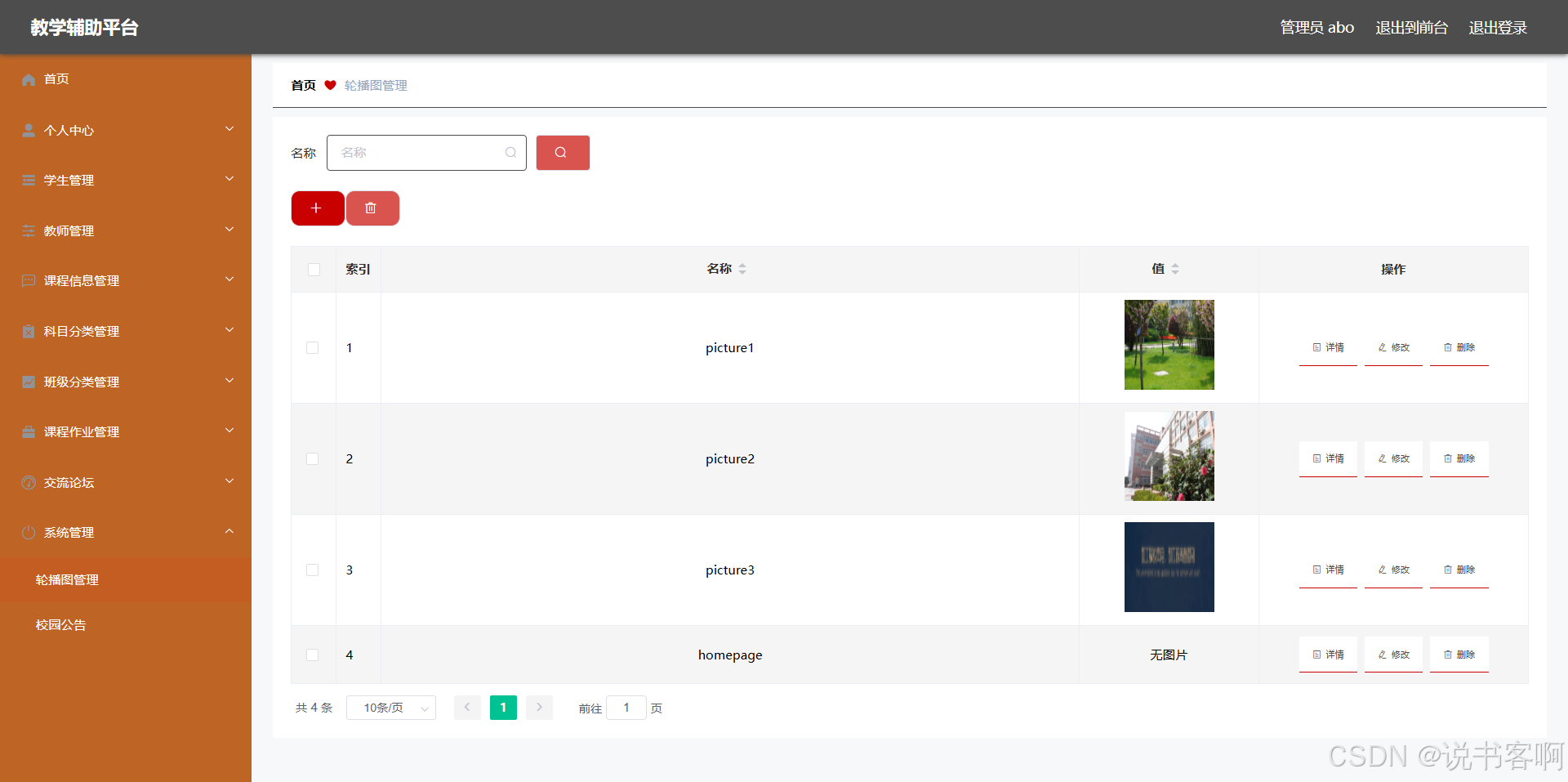Check the box for picture2 row
Viewport: 1568px width, 782px height.
point(312,459)
